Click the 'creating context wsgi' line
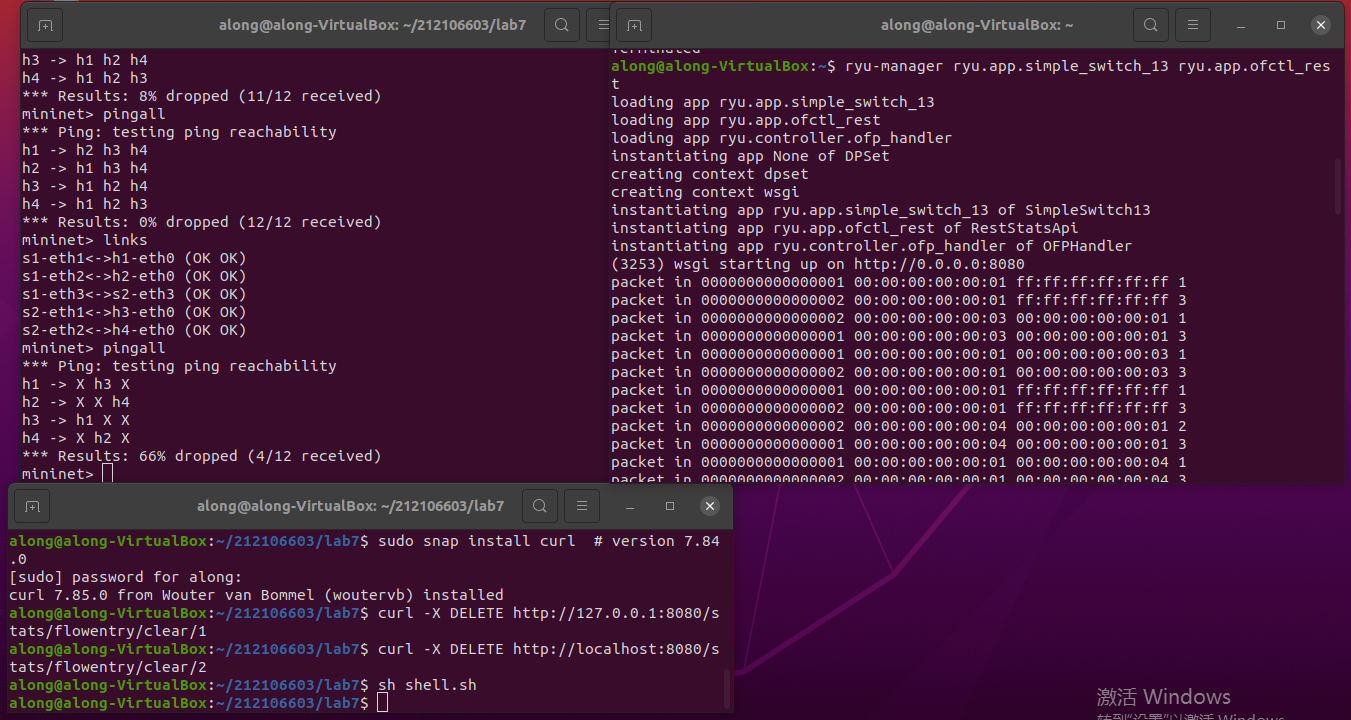 705,192
